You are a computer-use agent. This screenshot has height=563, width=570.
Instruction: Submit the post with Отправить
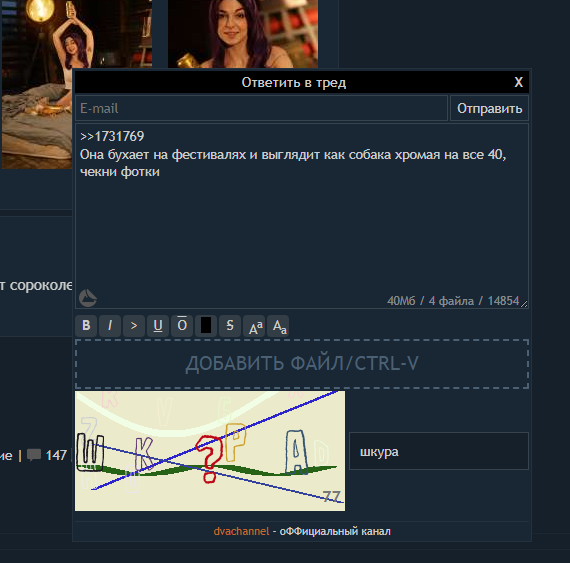[489, 108]
